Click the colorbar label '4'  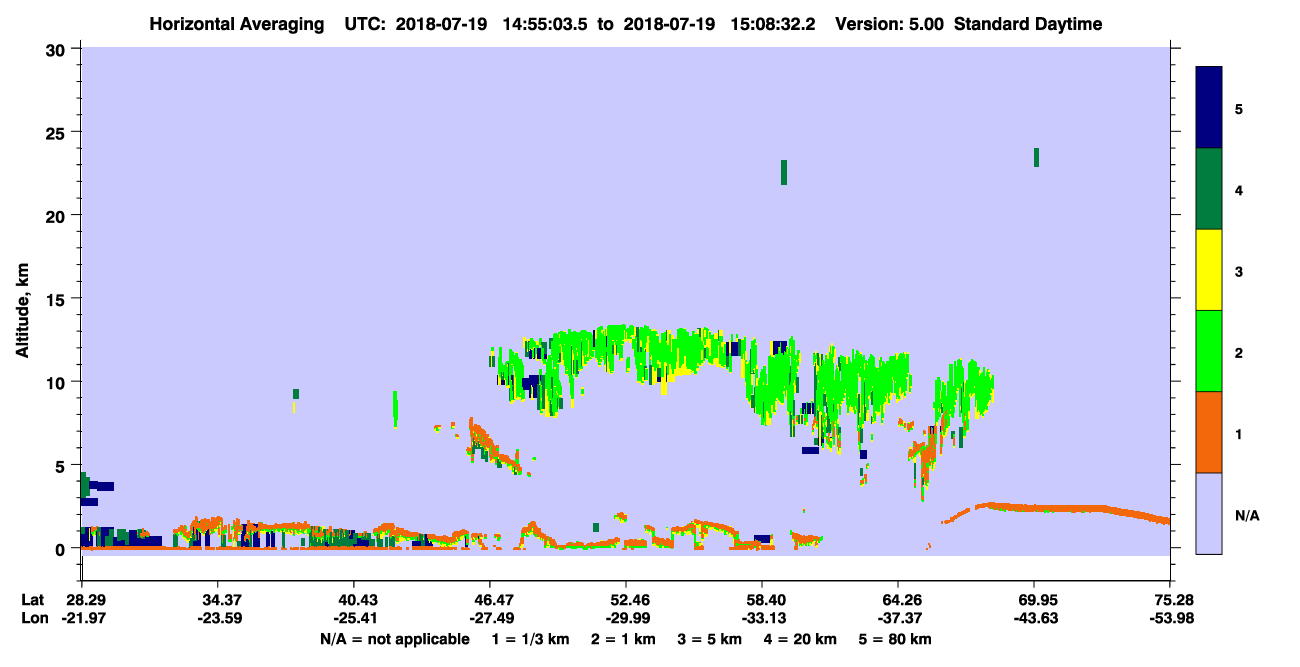coord(1239,189)
